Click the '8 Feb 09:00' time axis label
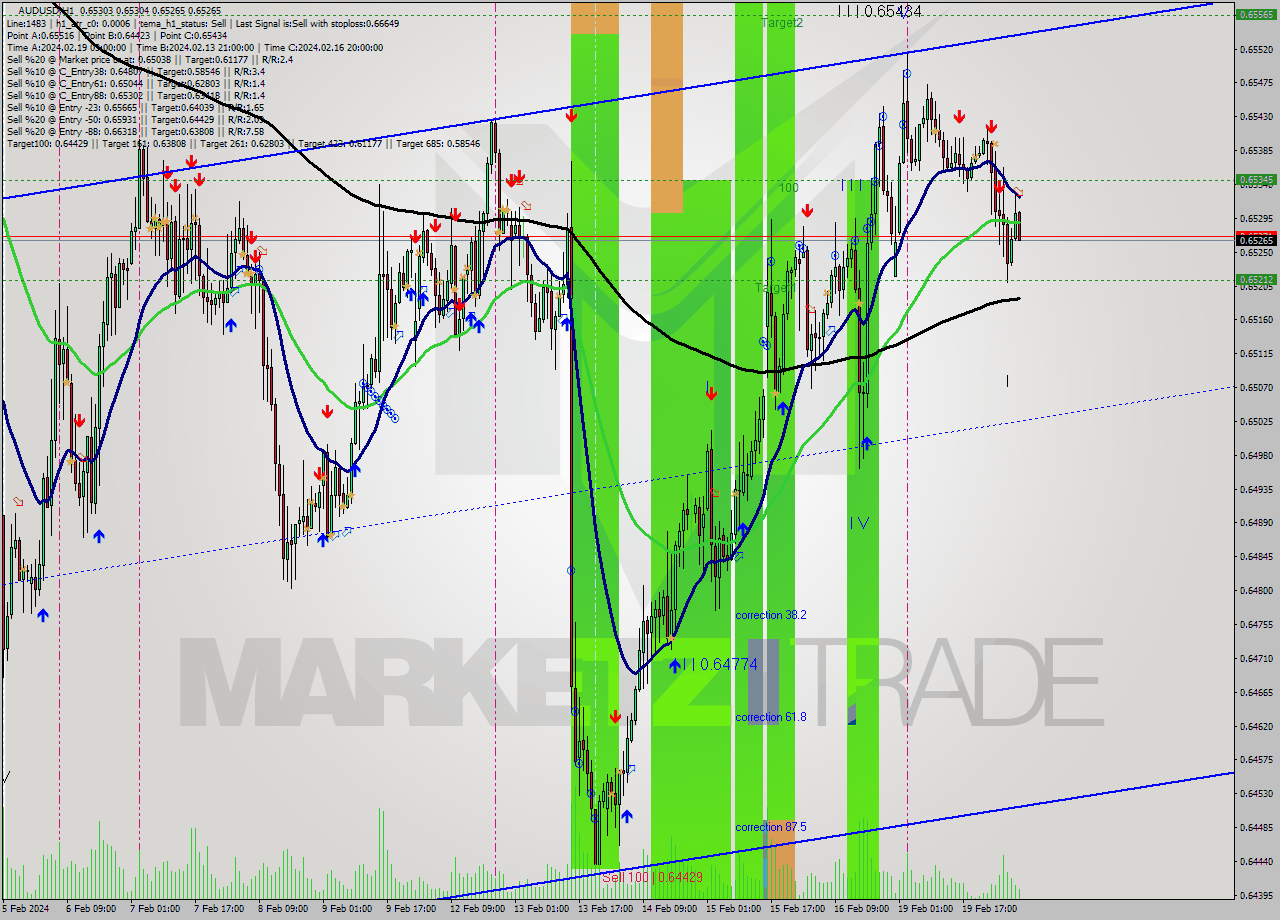Screen dimensions: 1280x920 pos(282,909)
